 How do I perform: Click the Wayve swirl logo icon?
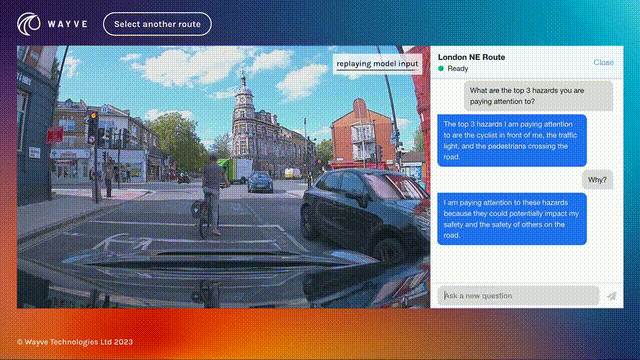point(29,24)
